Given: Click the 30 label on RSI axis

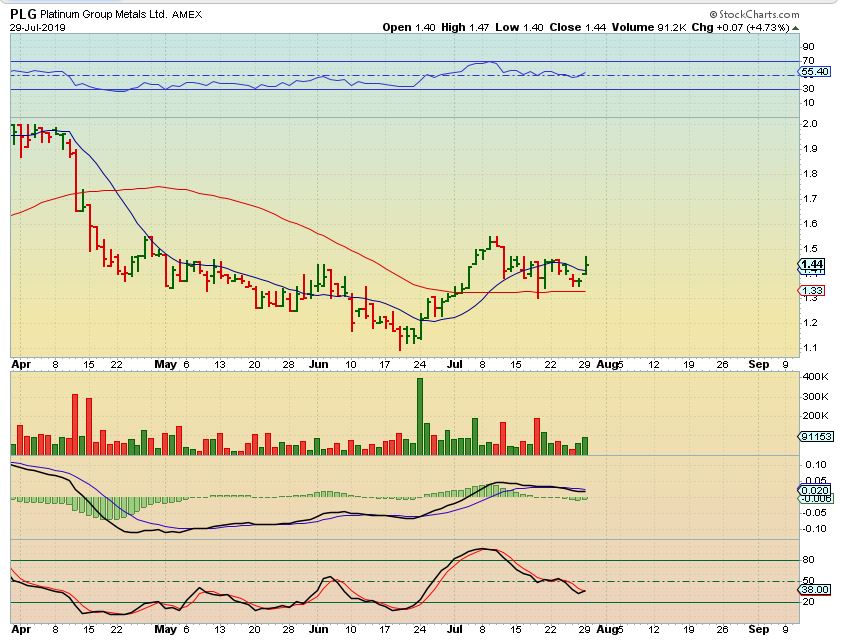Looking at the screenshot, I should click(x=808, y=89).
